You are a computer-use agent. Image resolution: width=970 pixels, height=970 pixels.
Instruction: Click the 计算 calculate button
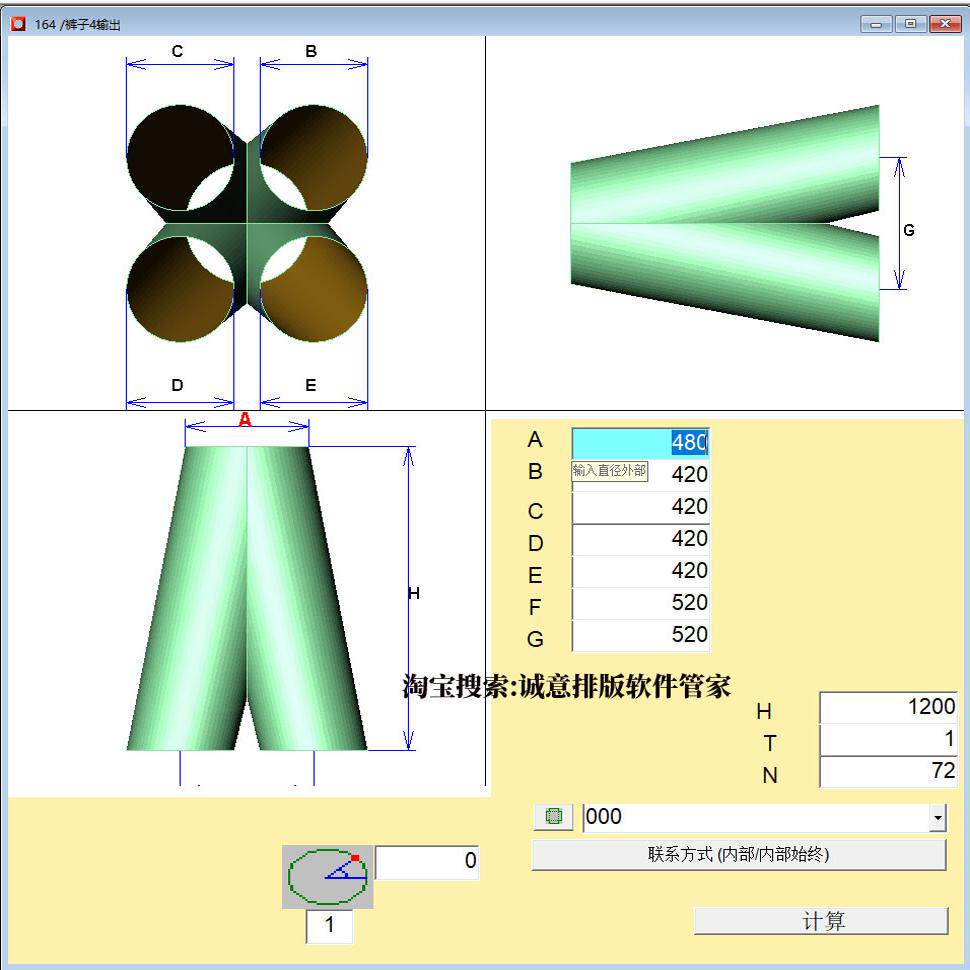coord(821,921)
